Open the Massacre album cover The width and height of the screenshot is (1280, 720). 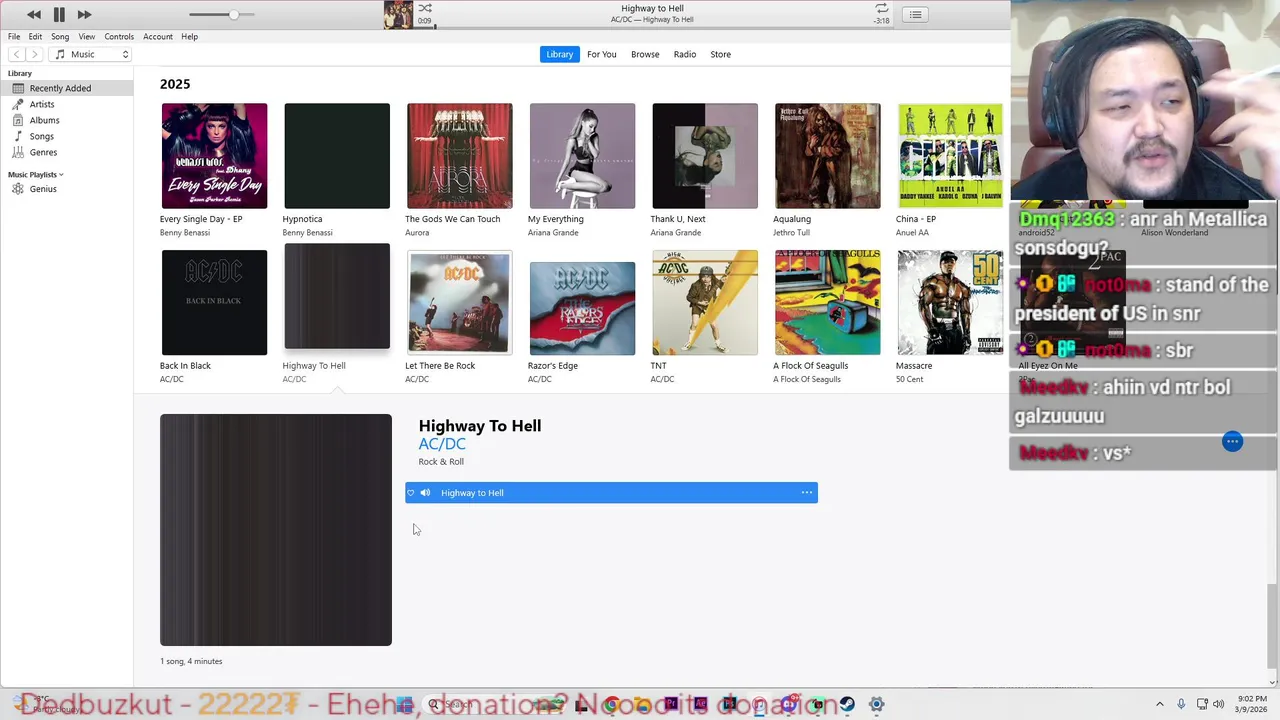[x=950, y=302]
